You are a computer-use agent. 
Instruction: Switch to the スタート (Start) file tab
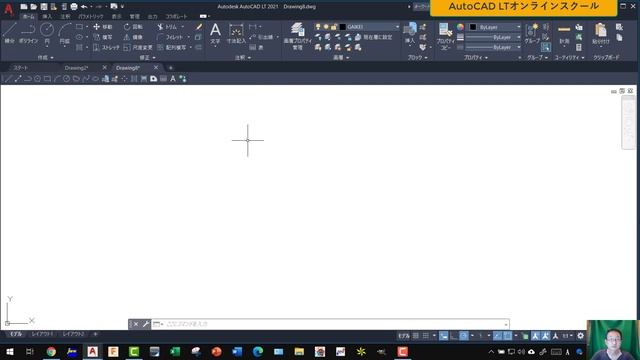coord(20,68)
